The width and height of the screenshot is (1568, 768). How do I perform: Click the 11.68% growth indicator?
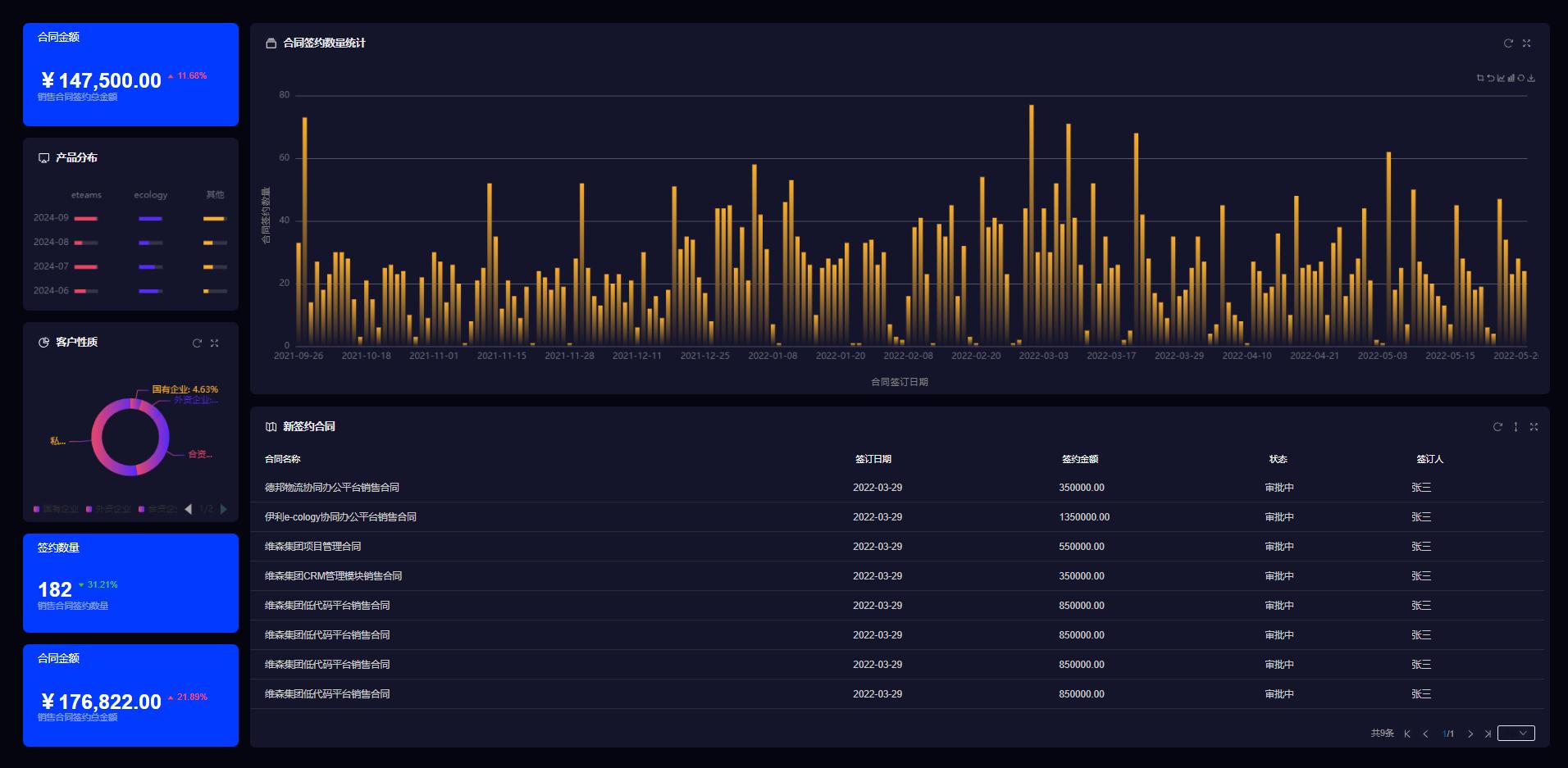coord(188,75)
